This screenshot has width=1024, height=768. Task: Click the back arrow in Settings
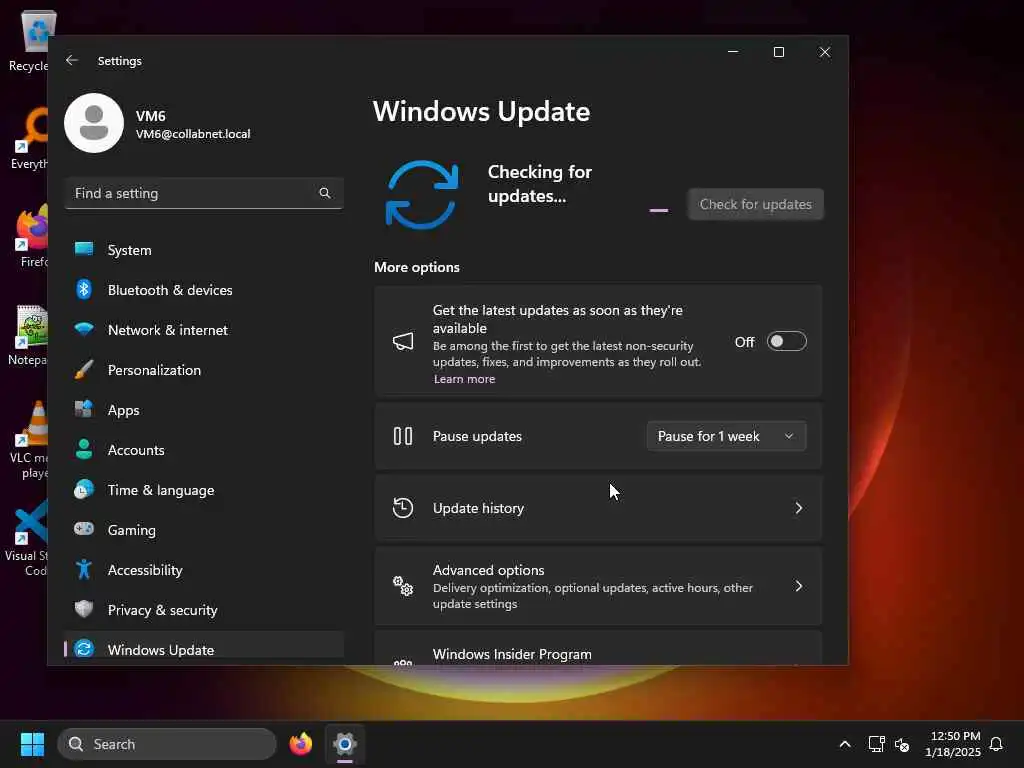tap(72, 60)
